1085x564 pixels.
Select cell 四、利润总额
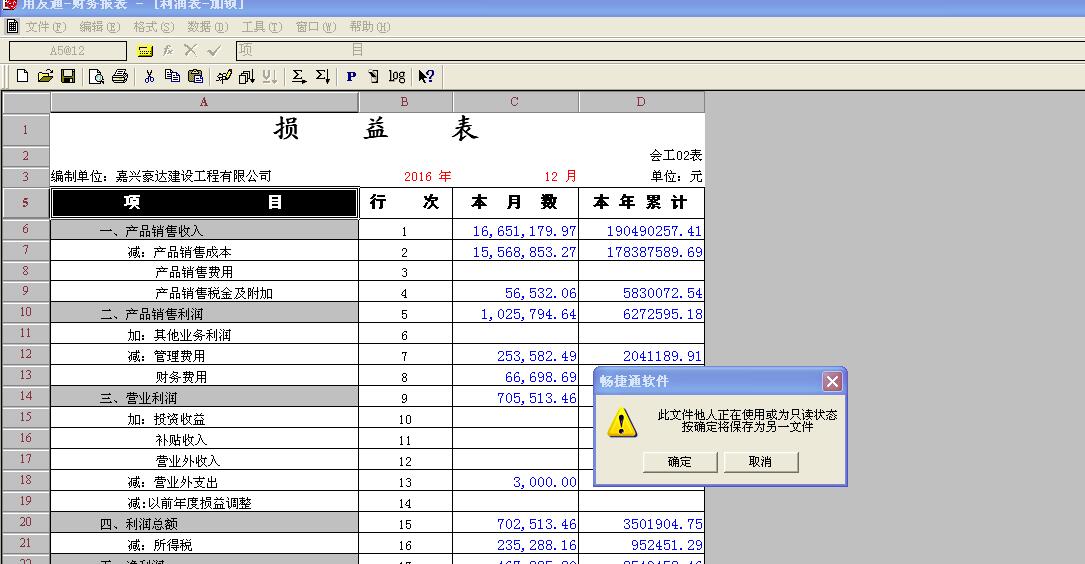click(204, 523)
